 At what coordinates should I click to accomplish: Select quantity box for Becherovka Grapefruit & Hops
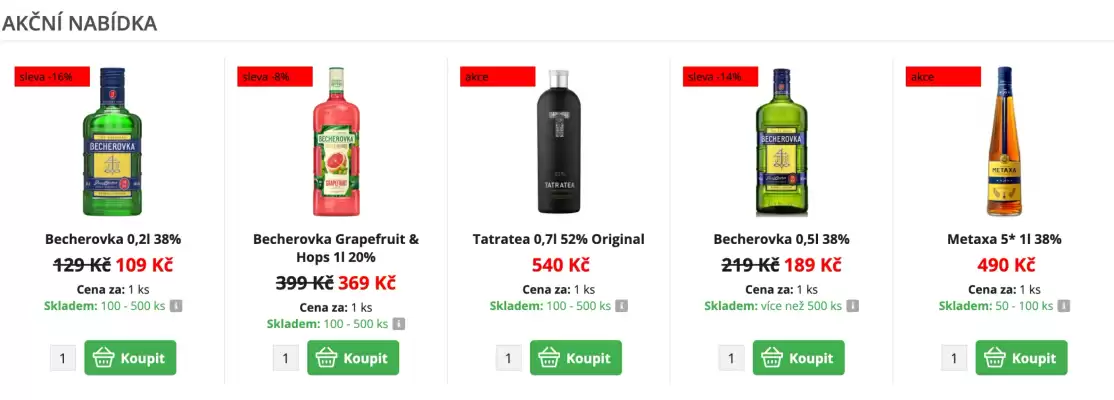pyautogui.click(x=285, y=358)
